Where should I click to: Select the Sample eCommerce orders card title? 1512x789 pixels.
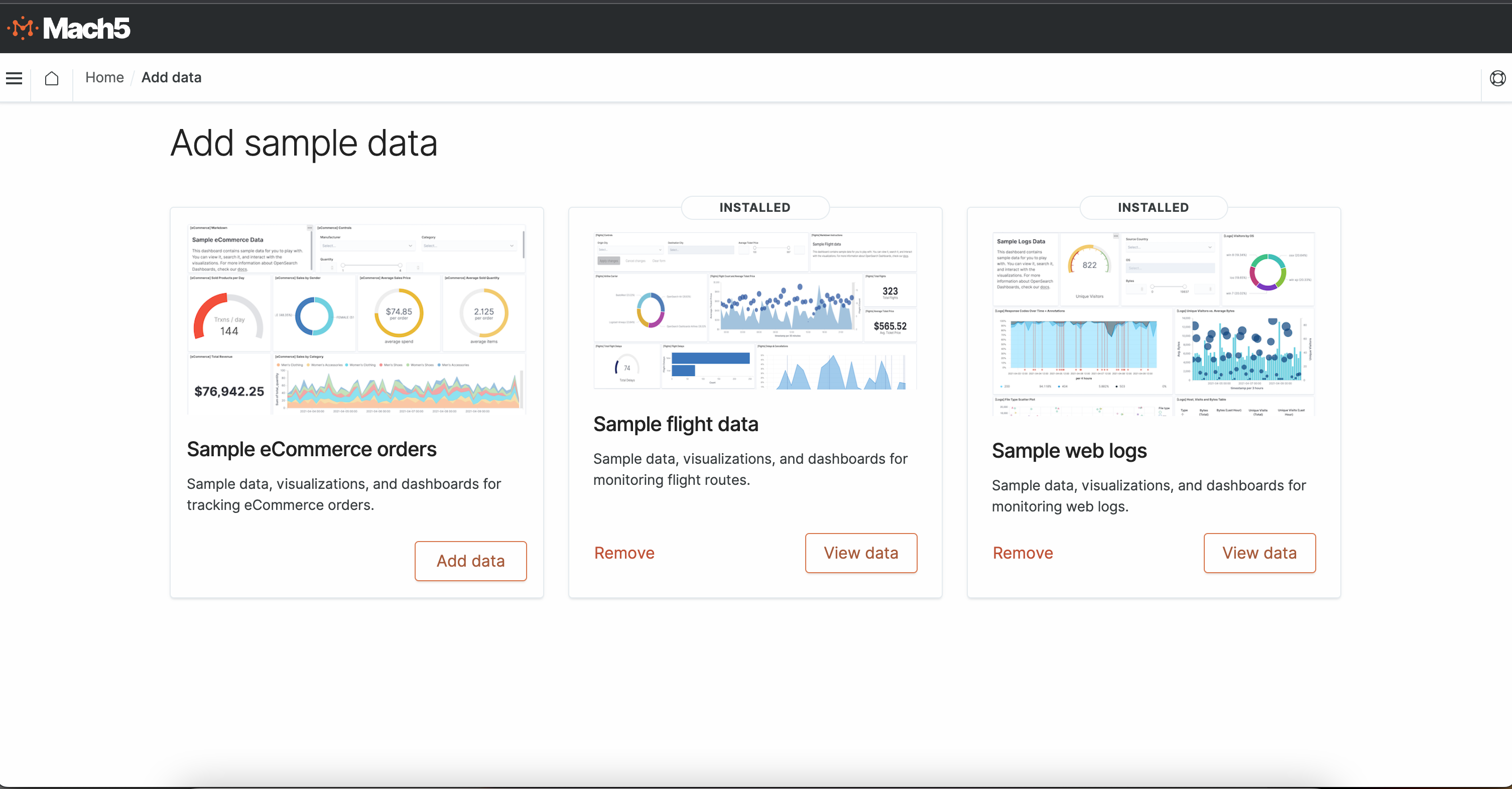pyautogui.click(x=311, y=449)
